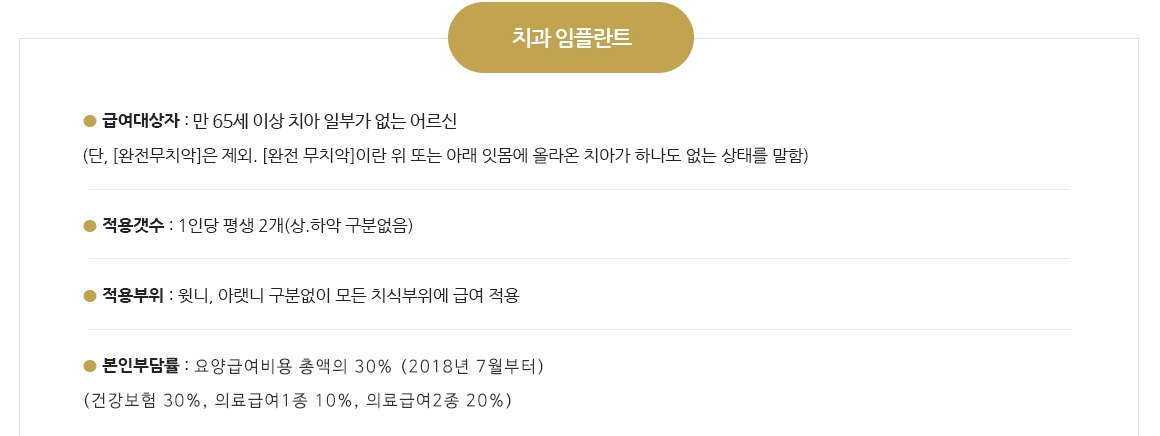1160x436 pixels.
Task: Click the gold bullet beside 본인부담률
Action: coord(90,366)
